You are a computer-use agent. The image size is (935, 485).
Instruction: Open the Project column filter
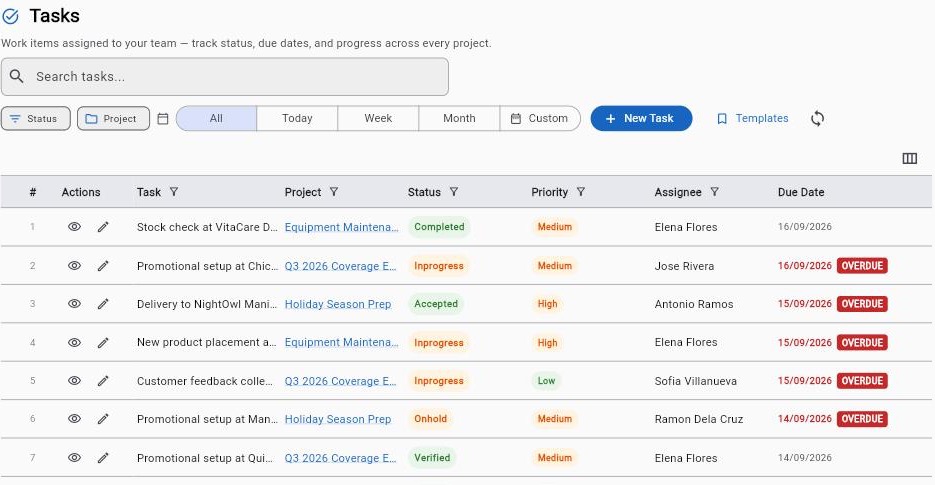pyautogui.click(x=334, y=191)
